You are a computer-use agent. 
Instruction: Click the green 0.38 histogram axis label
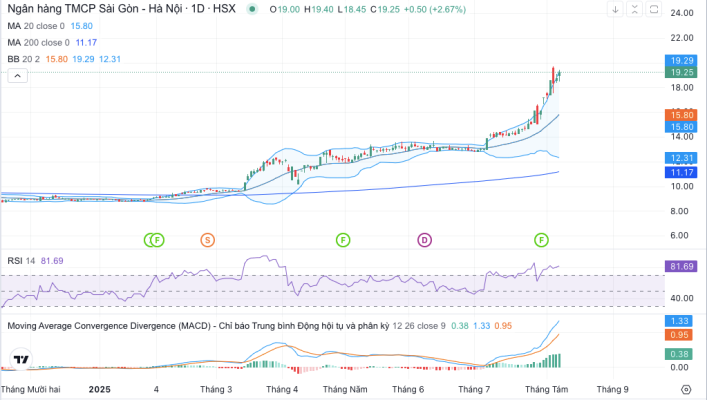(679, 354)
